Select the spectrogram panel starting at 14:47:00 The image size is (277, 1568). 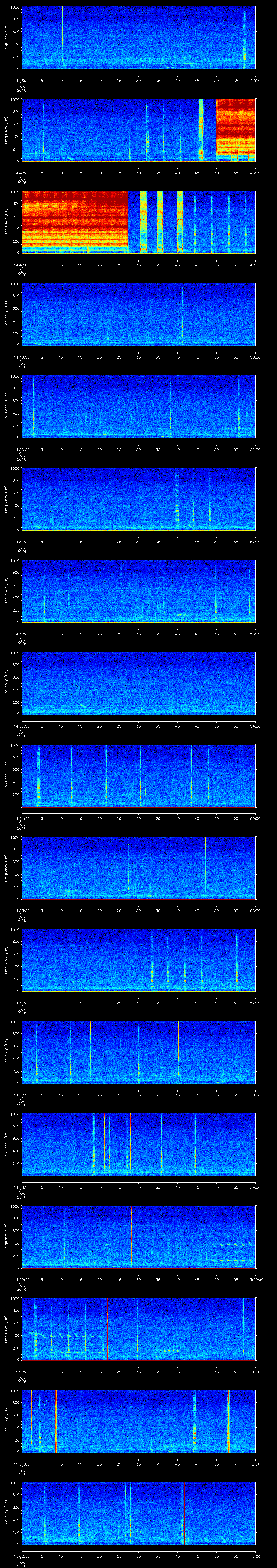click(139, 130)
